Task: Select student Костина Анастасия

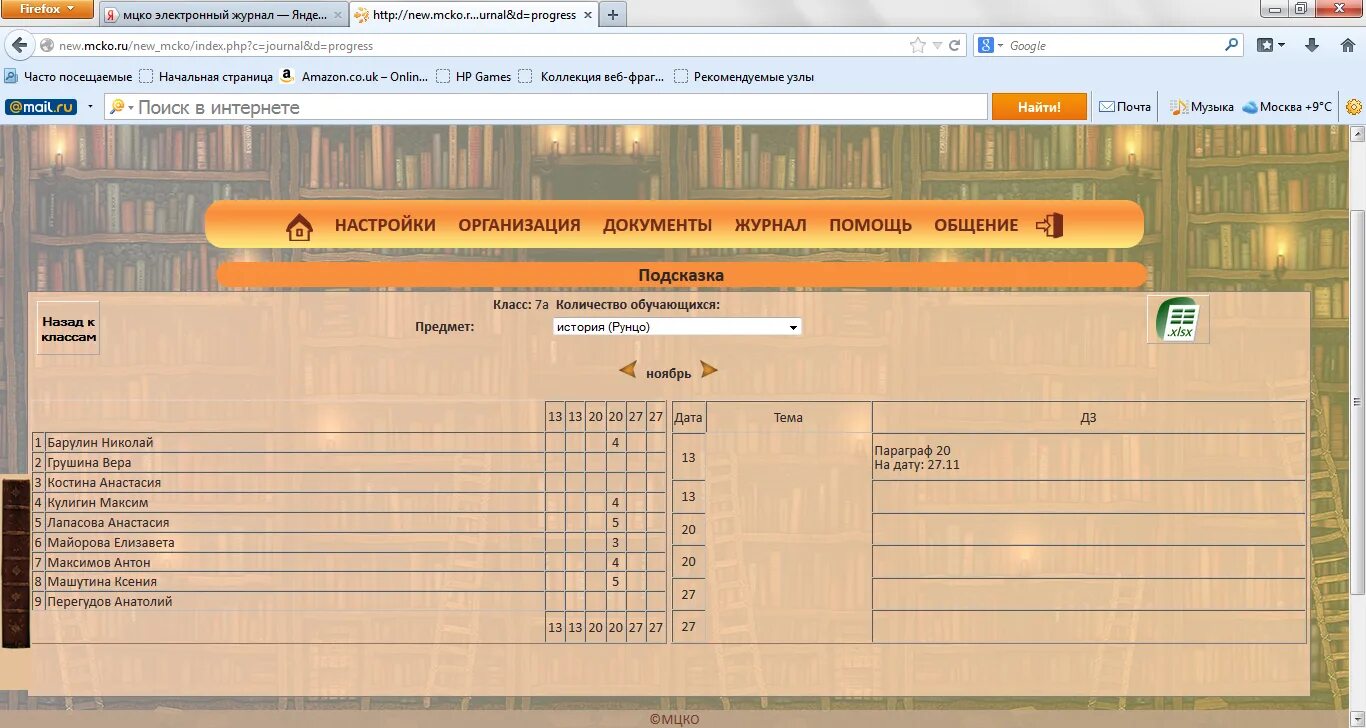Action: coord(104,483)
